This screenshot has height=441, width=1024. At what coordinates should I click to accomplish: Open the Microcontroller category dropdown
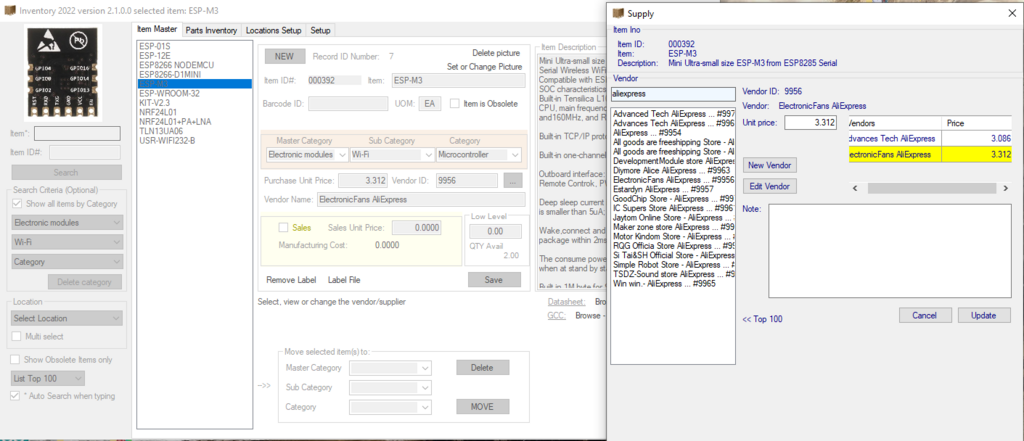(479, 155)
